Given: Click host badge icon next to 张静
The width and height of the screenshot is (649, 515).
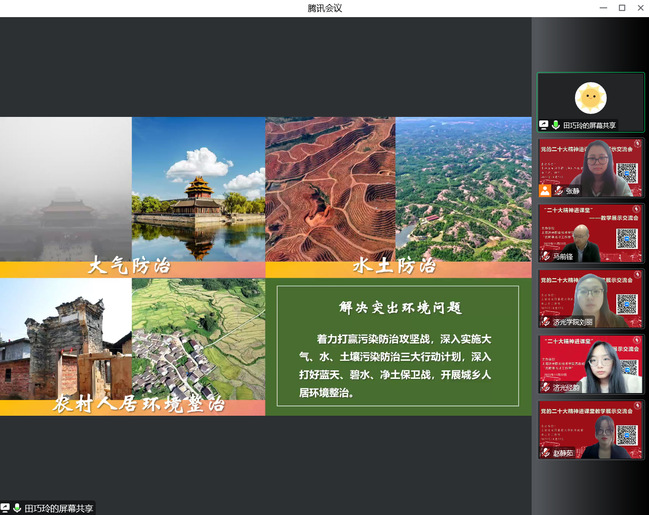Looking at the screenshot, I should [545, 190].
